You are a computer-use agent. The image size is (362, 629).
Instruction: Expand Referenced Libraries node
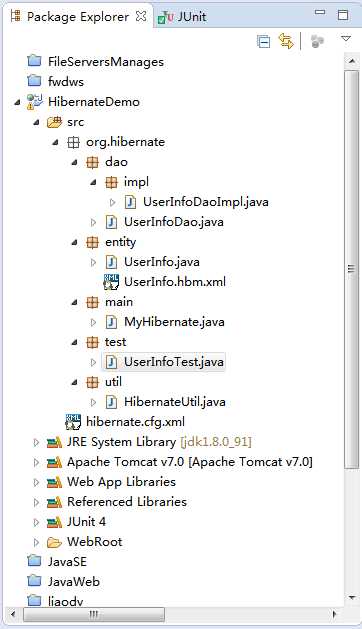36,502
